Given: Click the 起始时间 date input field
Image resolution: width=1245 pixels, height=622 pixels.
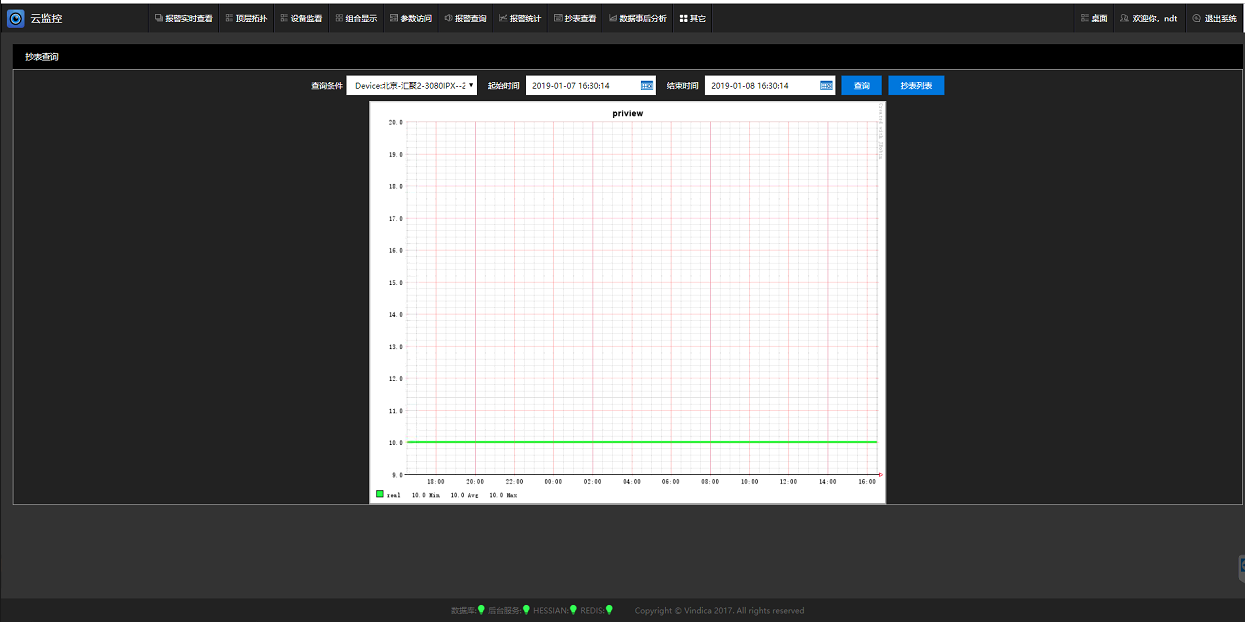Looking at the screenshot, I should (582, 86).
